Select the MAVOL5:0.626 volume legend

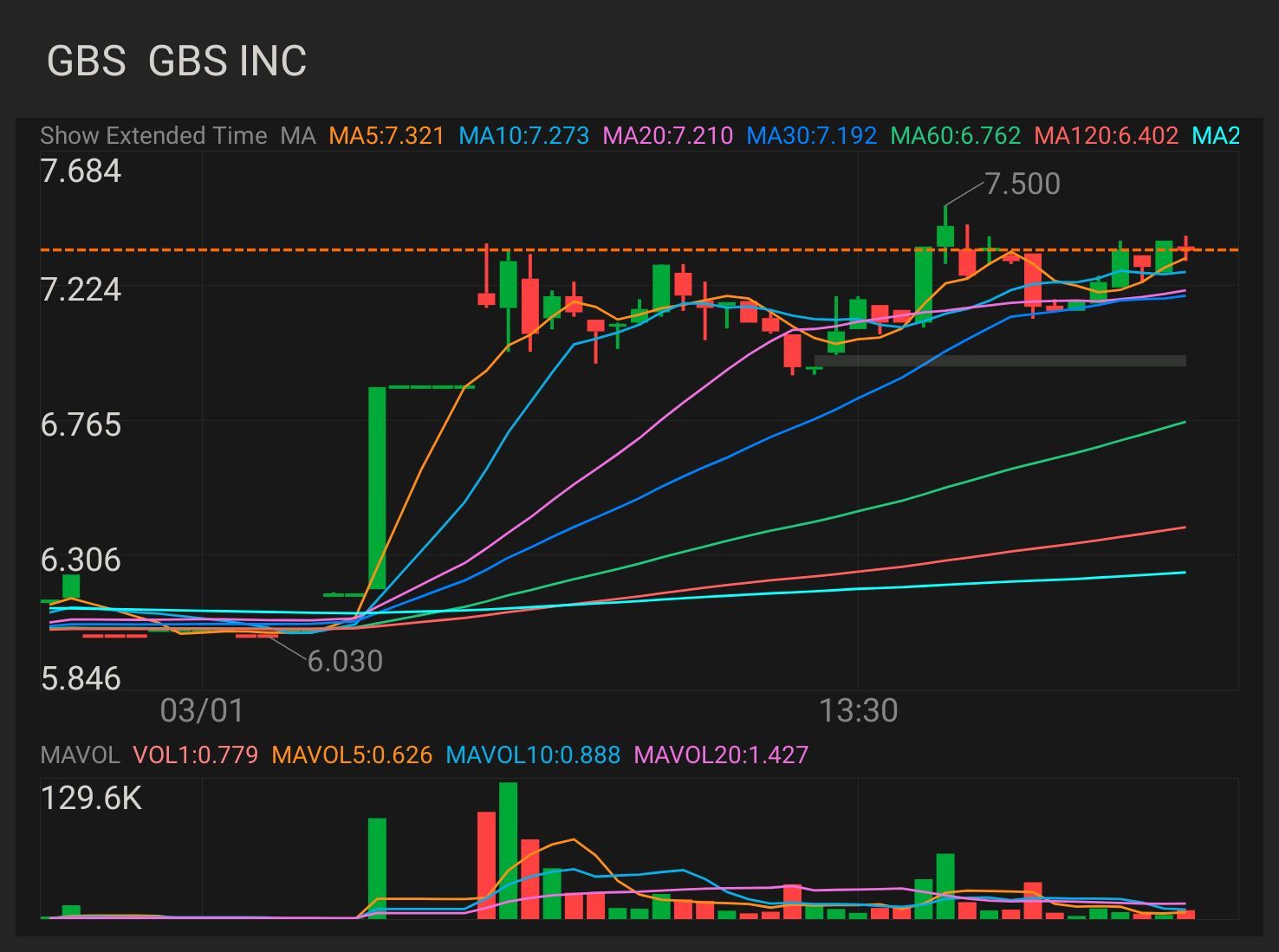352,754
